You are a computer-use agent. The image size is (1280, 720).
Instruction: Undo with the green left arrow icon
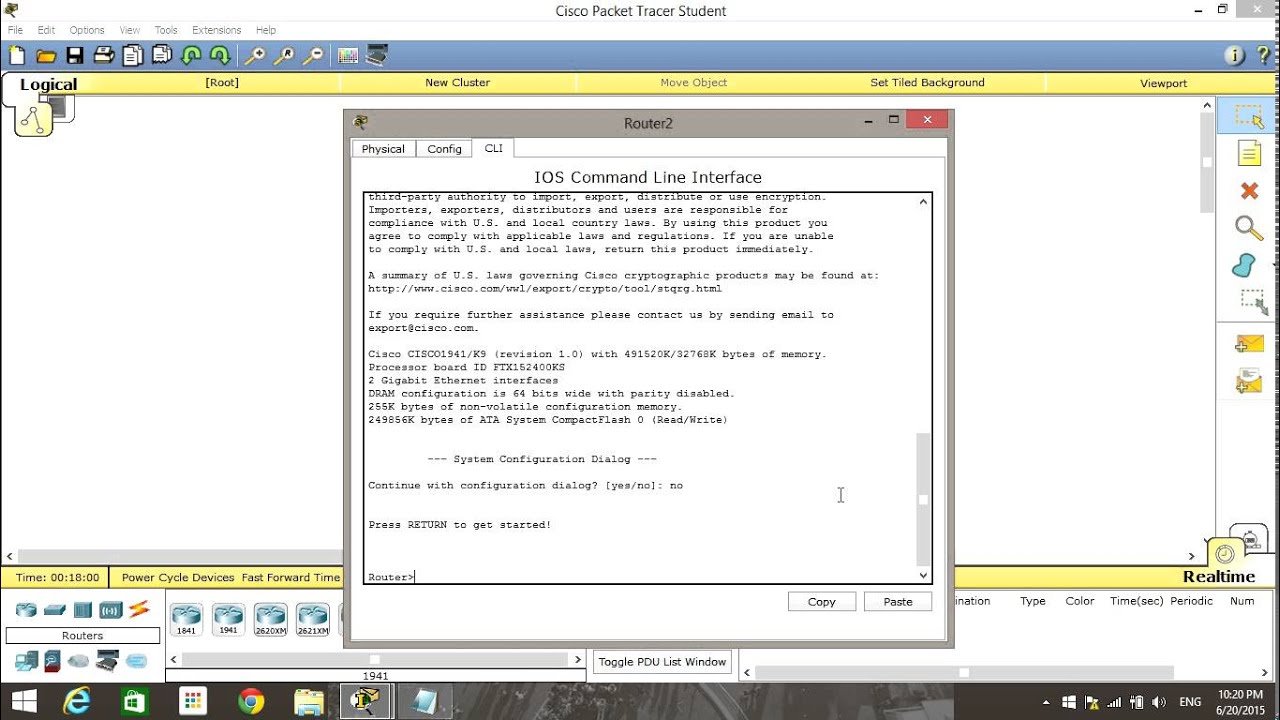point(192,56)
